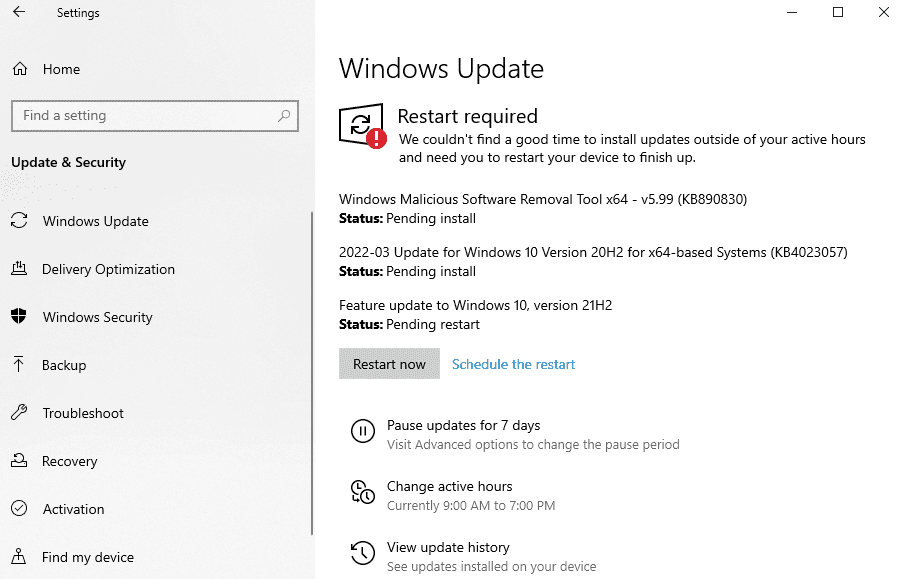Open Change active hours option
Image resolution: width=899 pixels, height=579 pixels.
pyautogui.click(x=450, y=486)
